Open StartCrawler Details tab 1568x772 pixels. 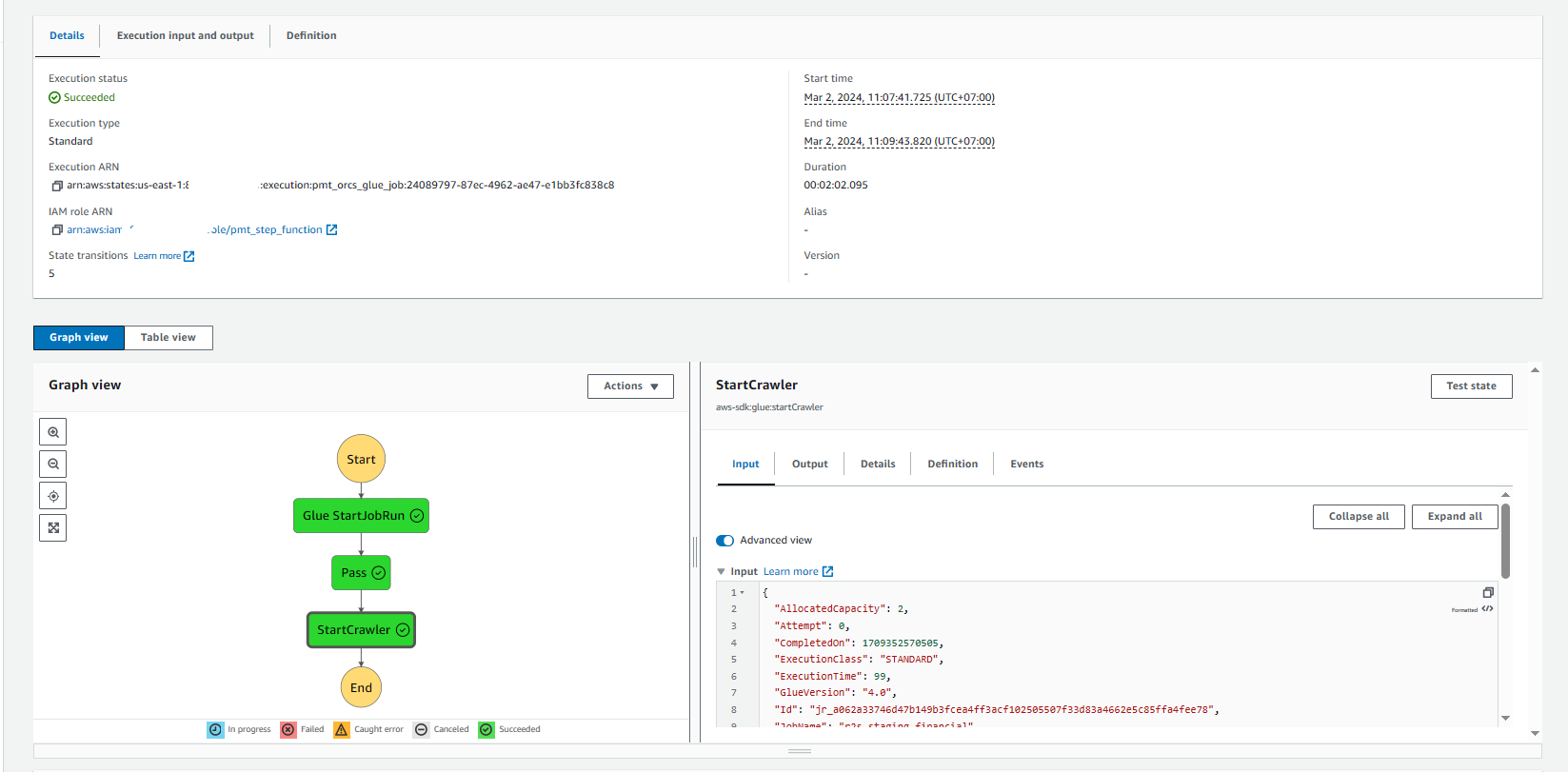tap(878, 465)
